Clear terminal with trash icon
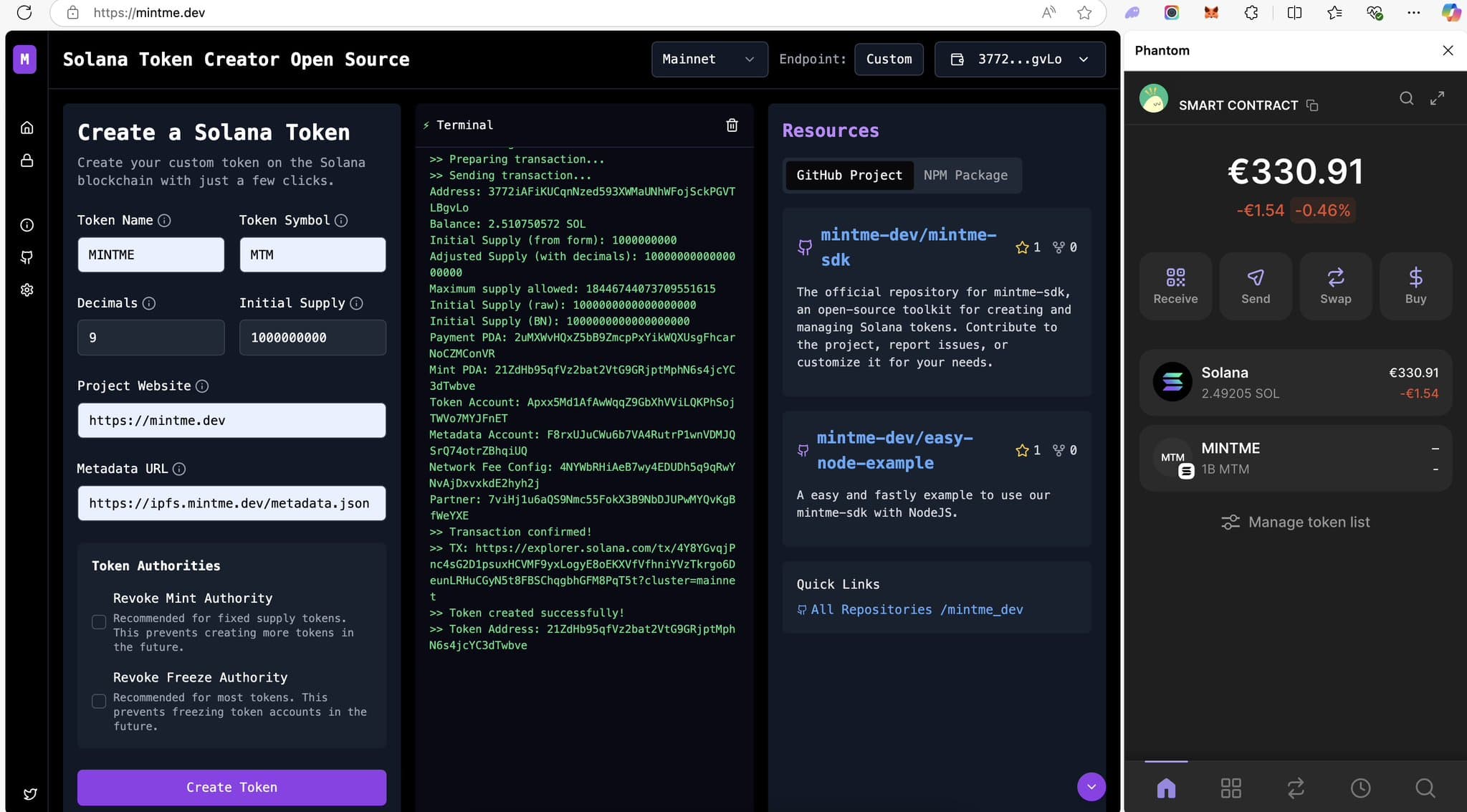 click(x=732, y=125)
